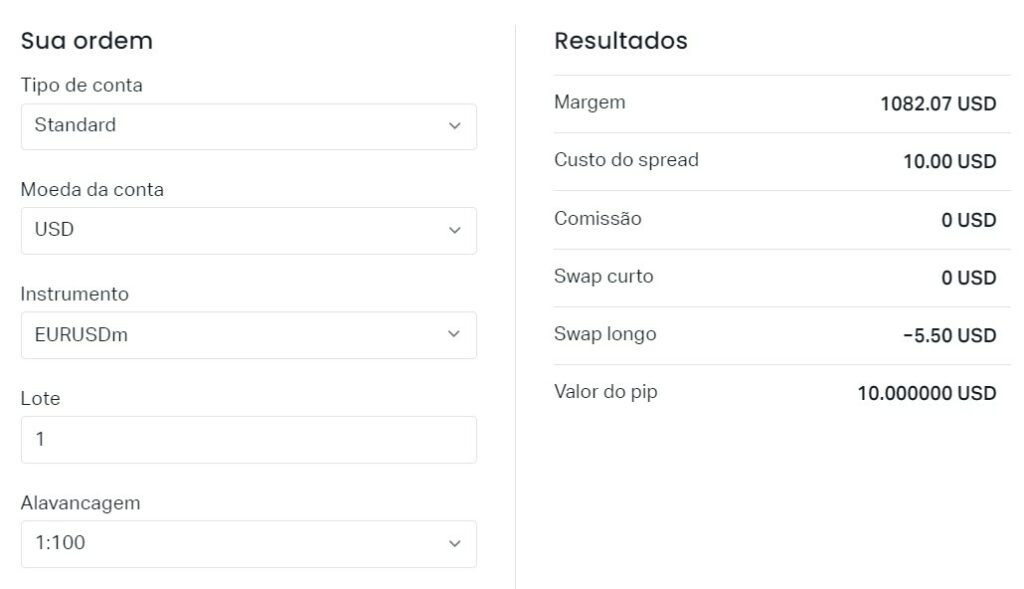Select the 10.000000 USD pip value

[x=927, y=394]
